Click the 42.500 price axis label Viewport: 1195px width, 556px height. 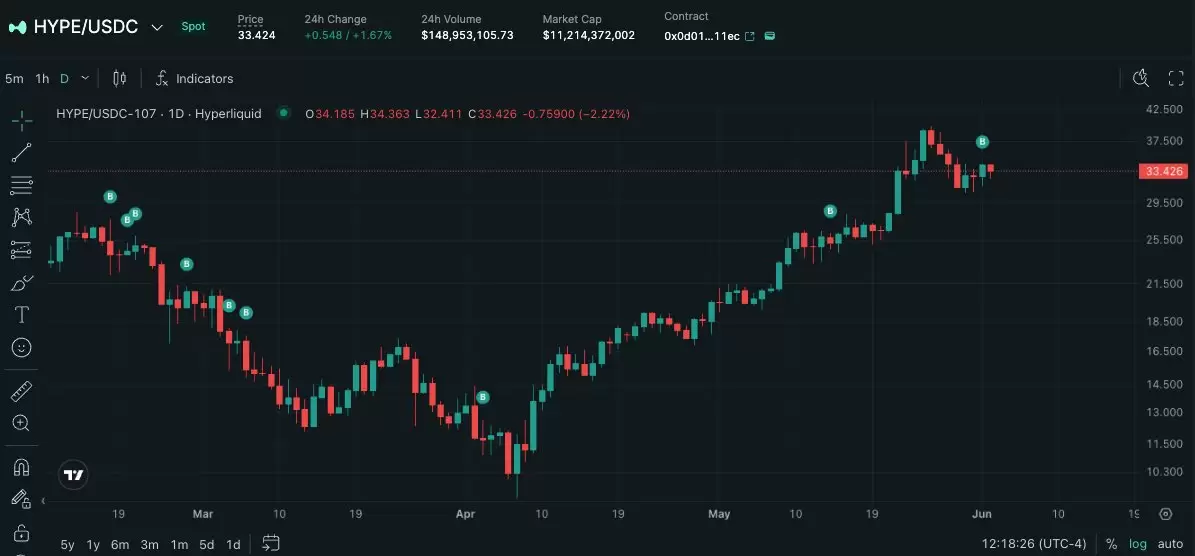(1164, 110)
